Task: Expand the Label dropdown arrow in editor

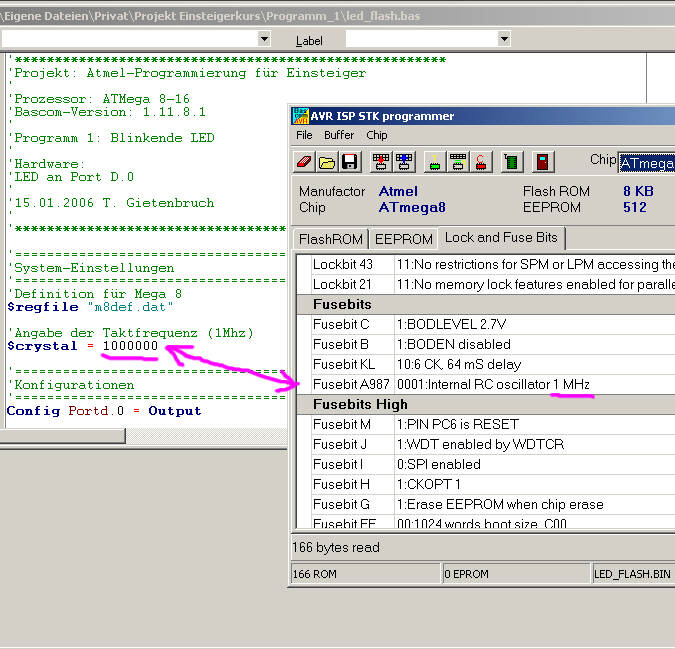Action: (x=504, y=39)
